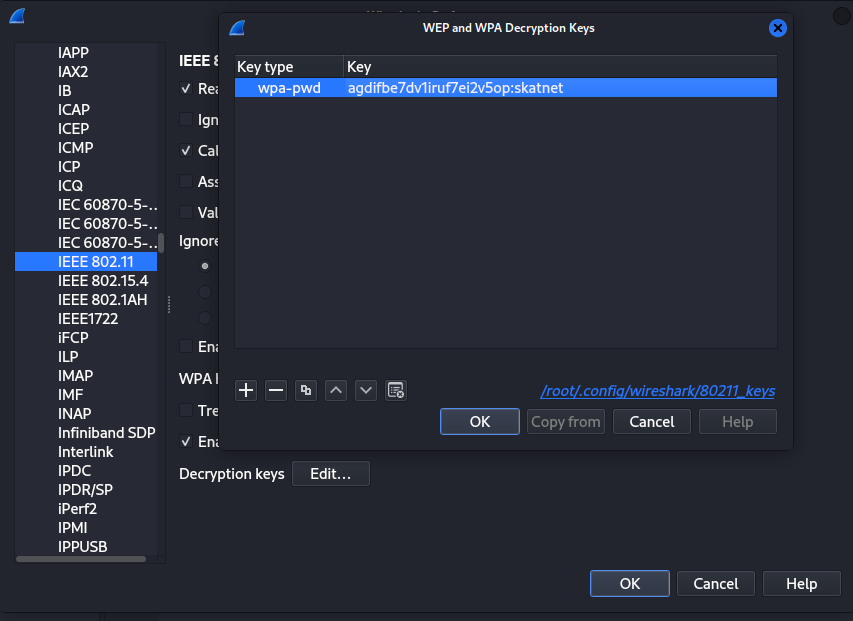Close the WEP and WPA Decryption Keys dialog
The height and width of the screenshot is (621, 853).
pos(777,28)
